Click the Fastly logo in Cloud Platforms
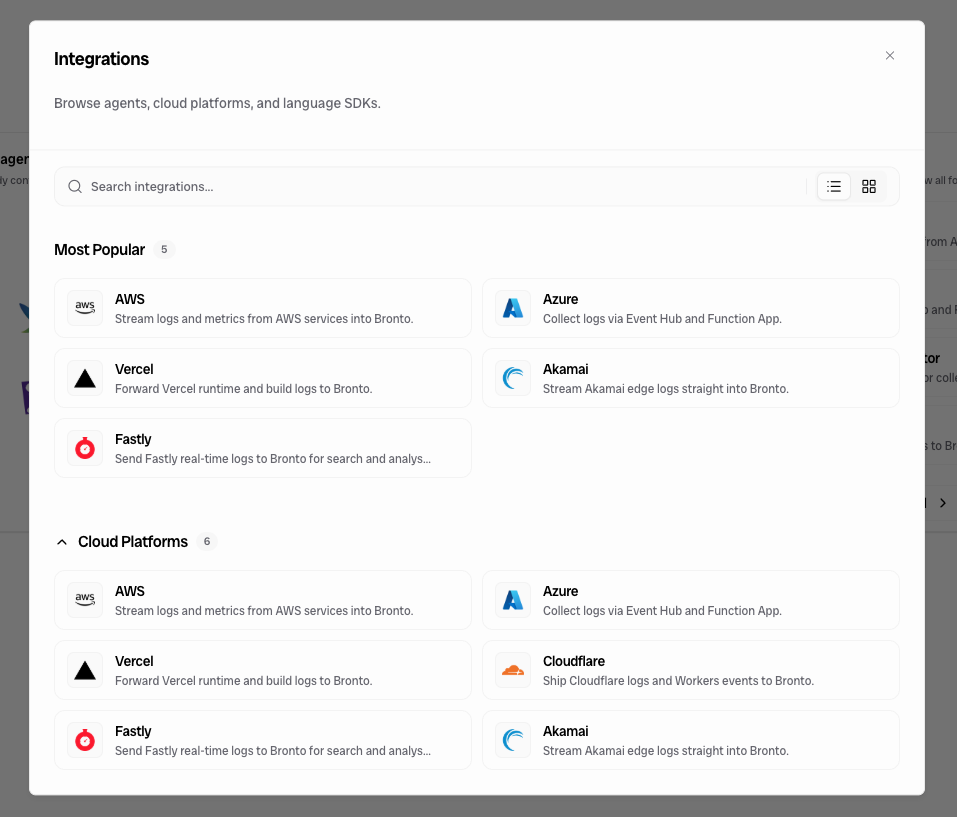Viewport: 957px width, 817px height. click(x=85, y=741)
